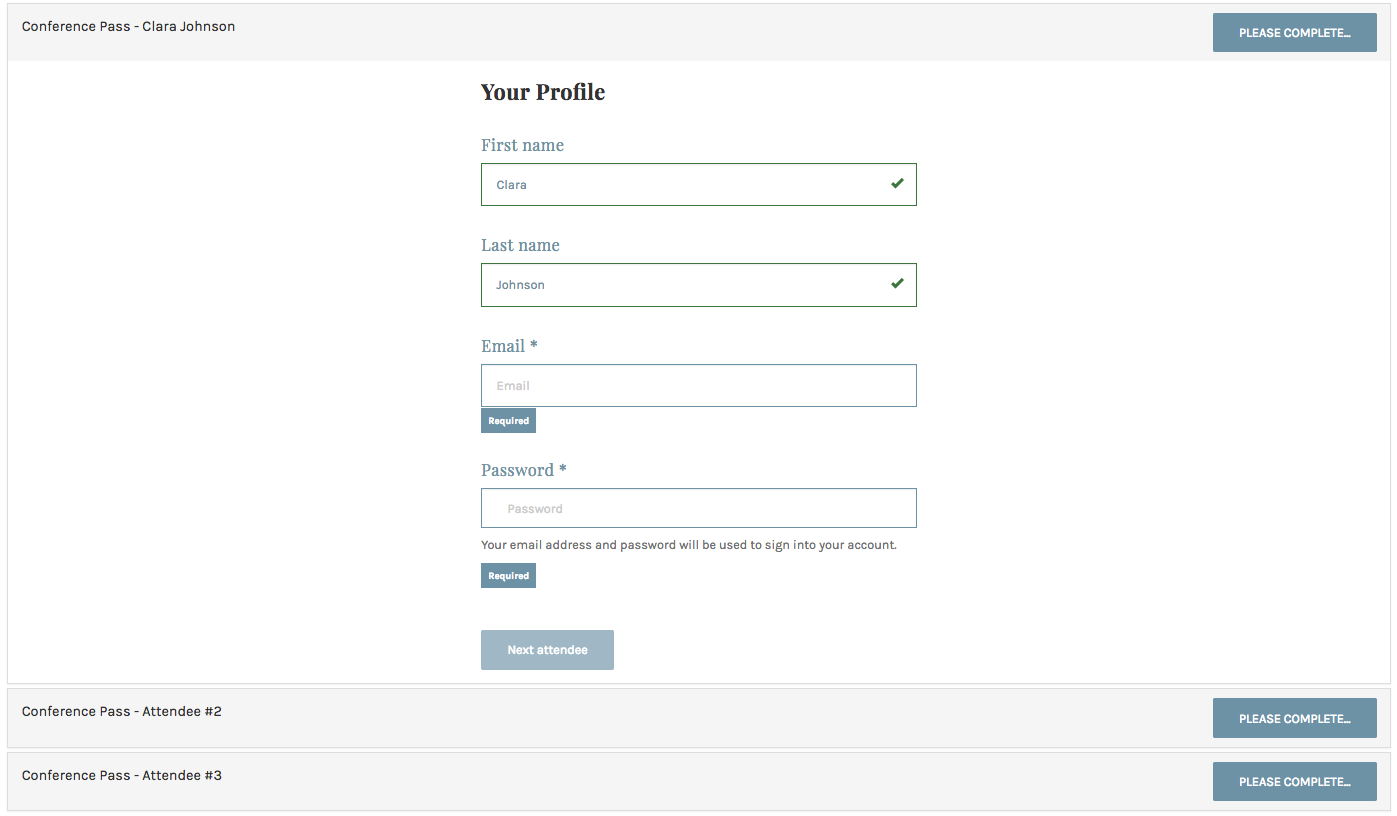The height and width of the screenshot is (816, 1397).
Task: Click the Conference Pass - Clara Johnson title
Action: coord(128,26)
